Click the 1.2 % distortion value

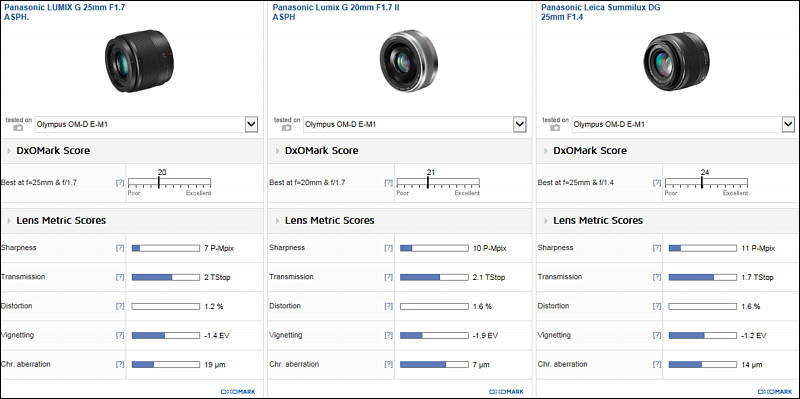213,307
